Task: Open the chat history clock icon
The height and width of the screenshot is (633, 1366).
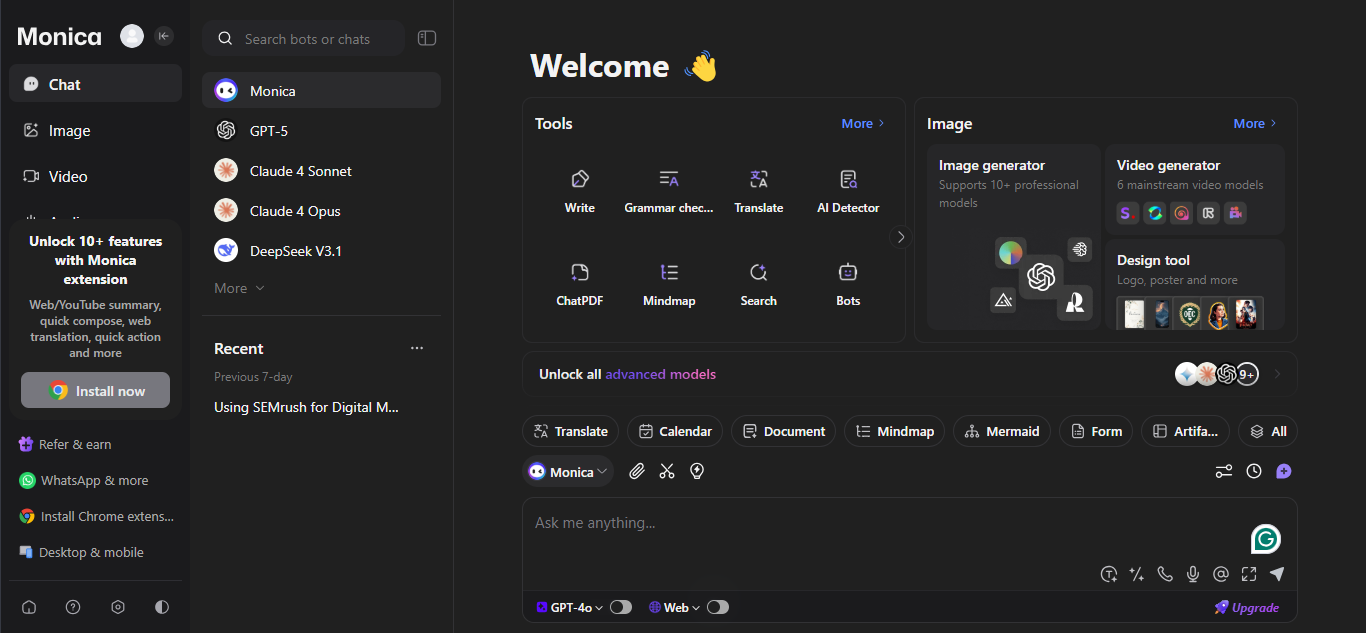Action: [x=1254, y=471]
